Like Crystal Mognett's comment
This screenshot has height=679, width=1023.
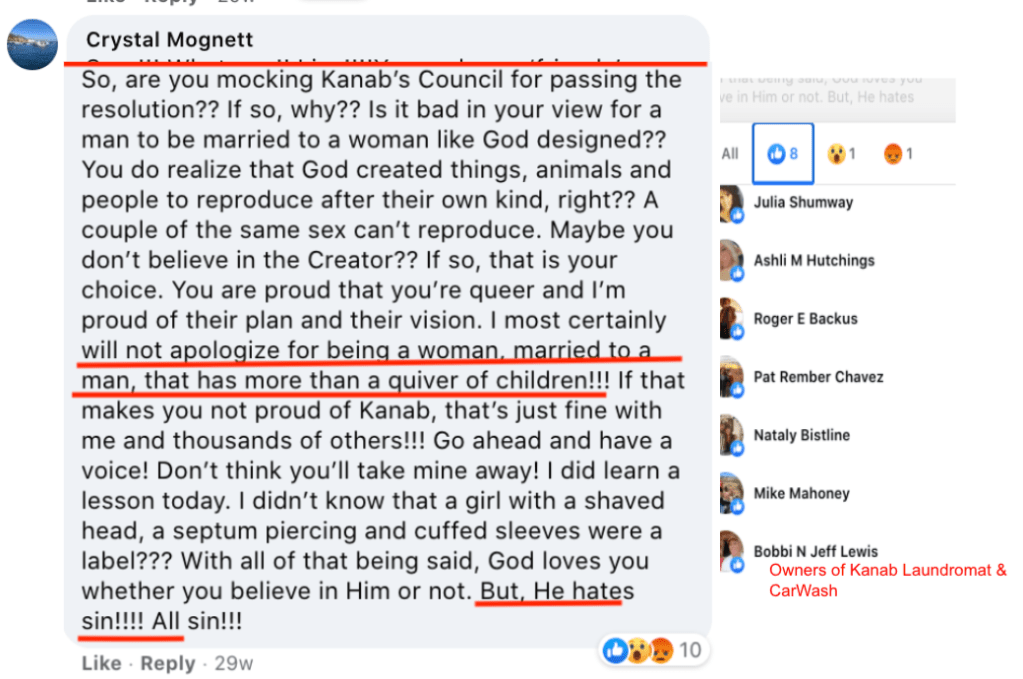pos(101,663)
